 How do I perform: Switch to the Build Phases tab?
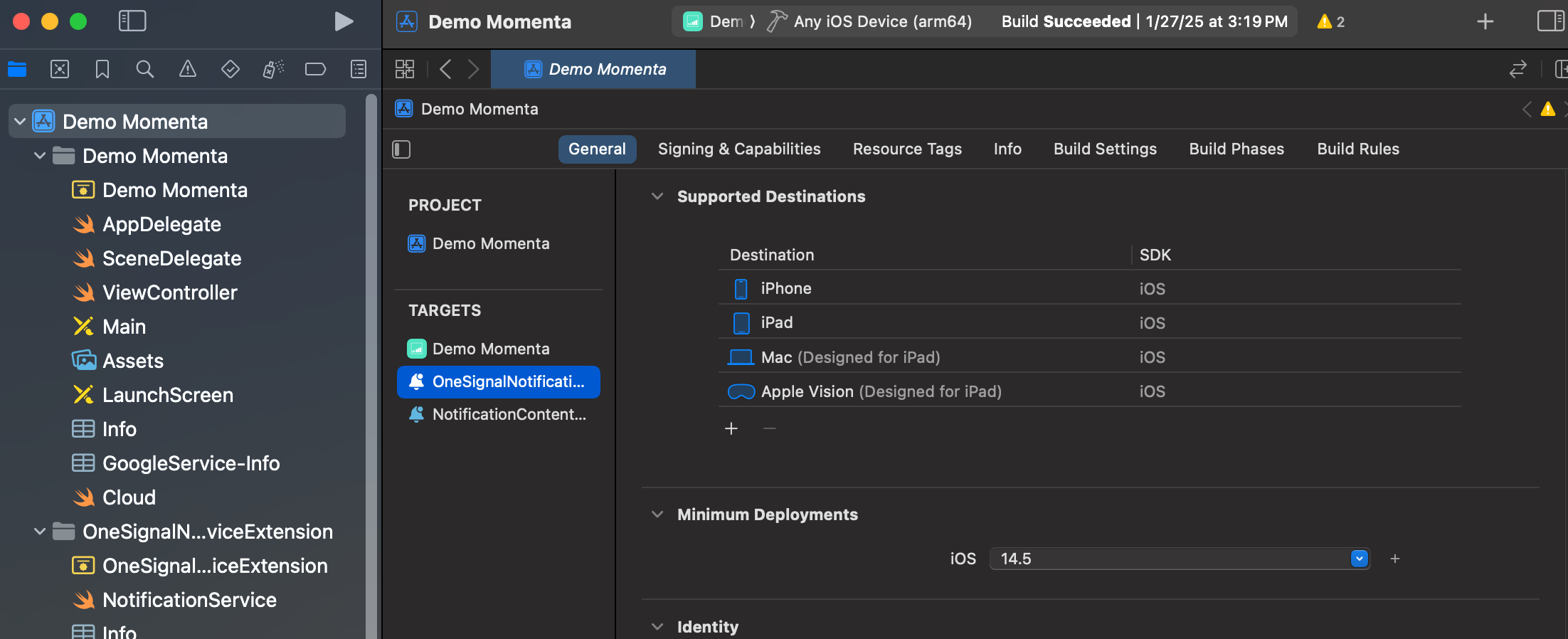[1236, 149]
